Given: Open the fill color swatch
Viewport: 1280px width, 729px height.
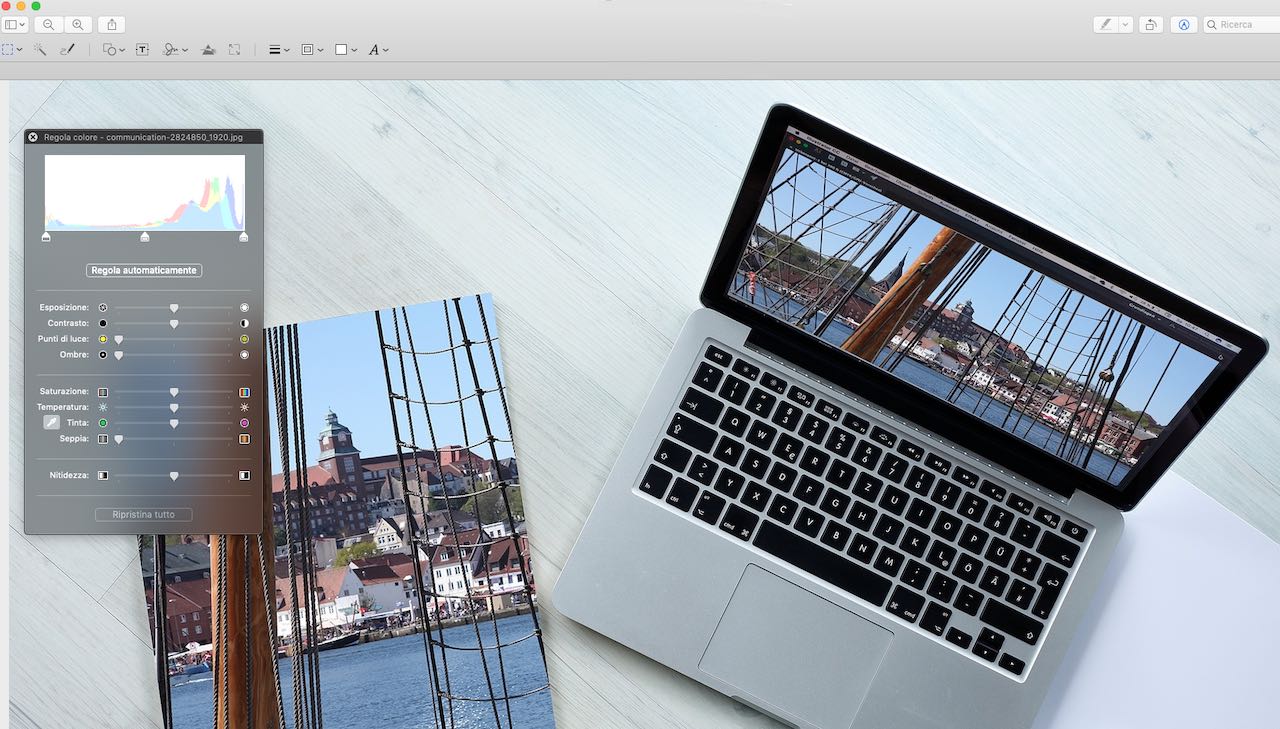Looking at the screenshot, I should [x=345, y=49].
